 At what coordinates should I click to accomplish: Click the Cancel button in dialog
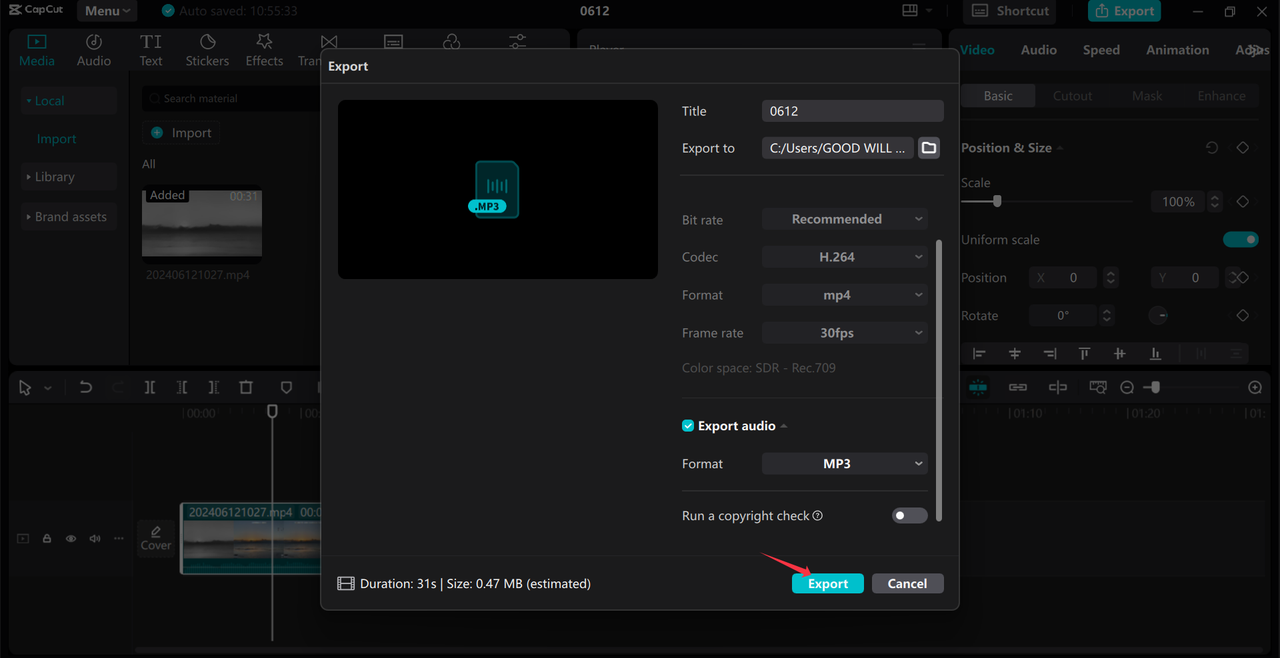(907, 583)
